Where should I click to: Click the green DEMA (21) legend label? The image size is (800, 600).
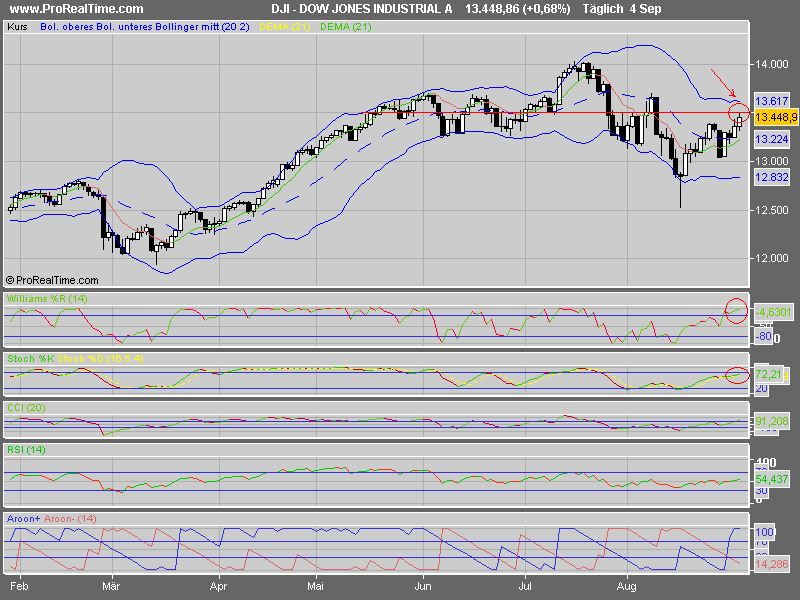(345, 27)
